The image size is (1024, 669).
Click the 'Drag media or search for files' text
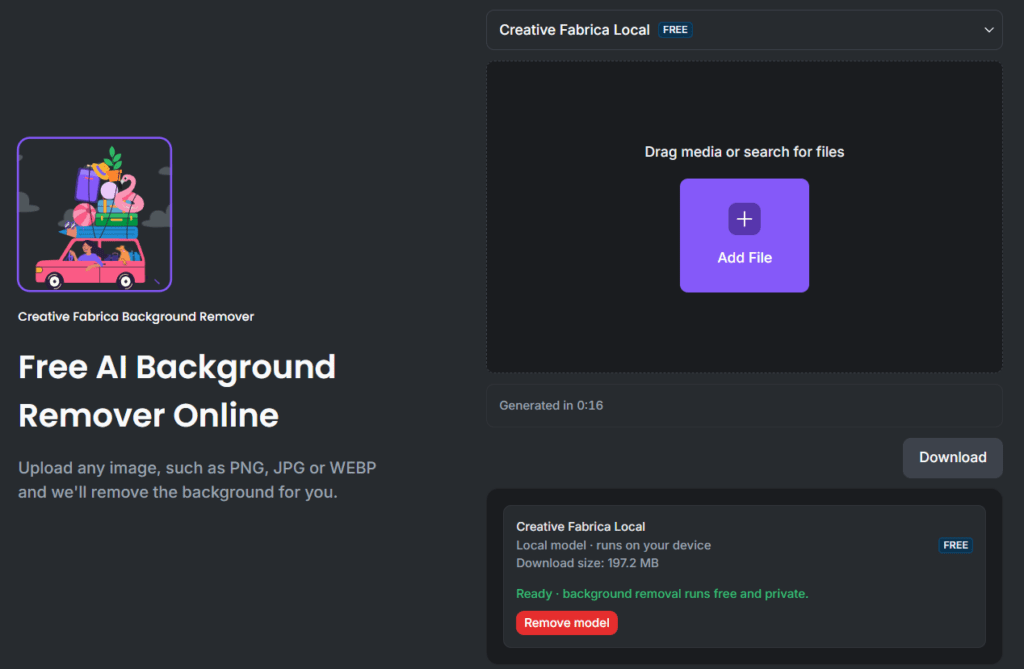coord(744,152)
